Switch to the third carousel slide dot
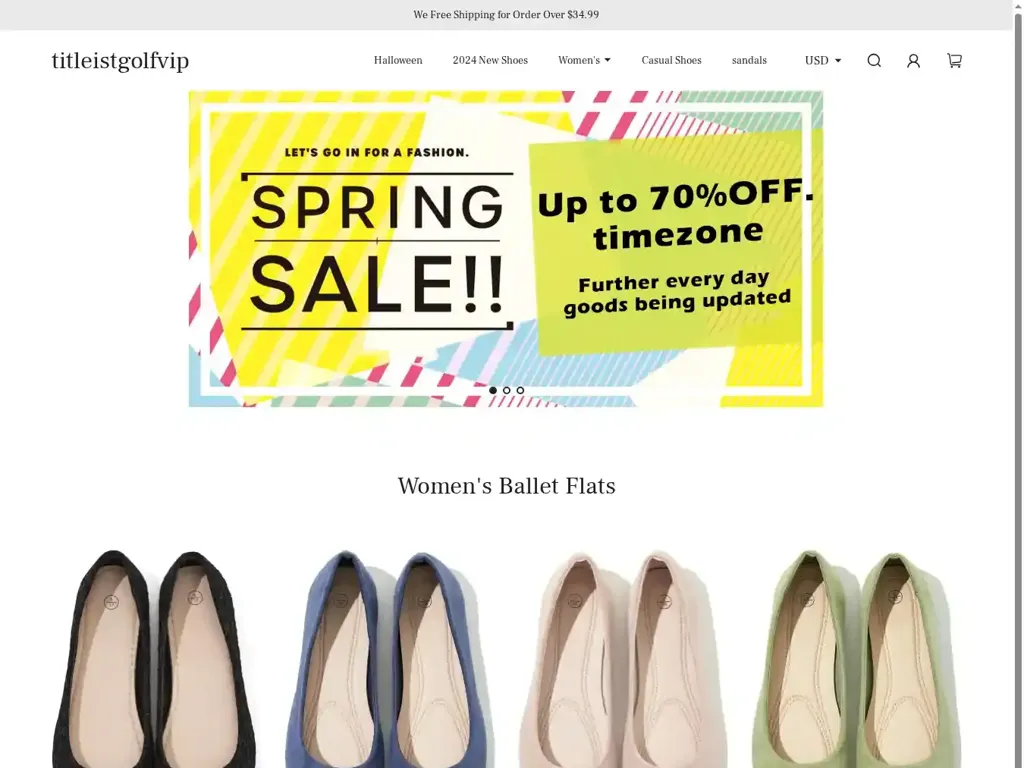 pos(520,391)
